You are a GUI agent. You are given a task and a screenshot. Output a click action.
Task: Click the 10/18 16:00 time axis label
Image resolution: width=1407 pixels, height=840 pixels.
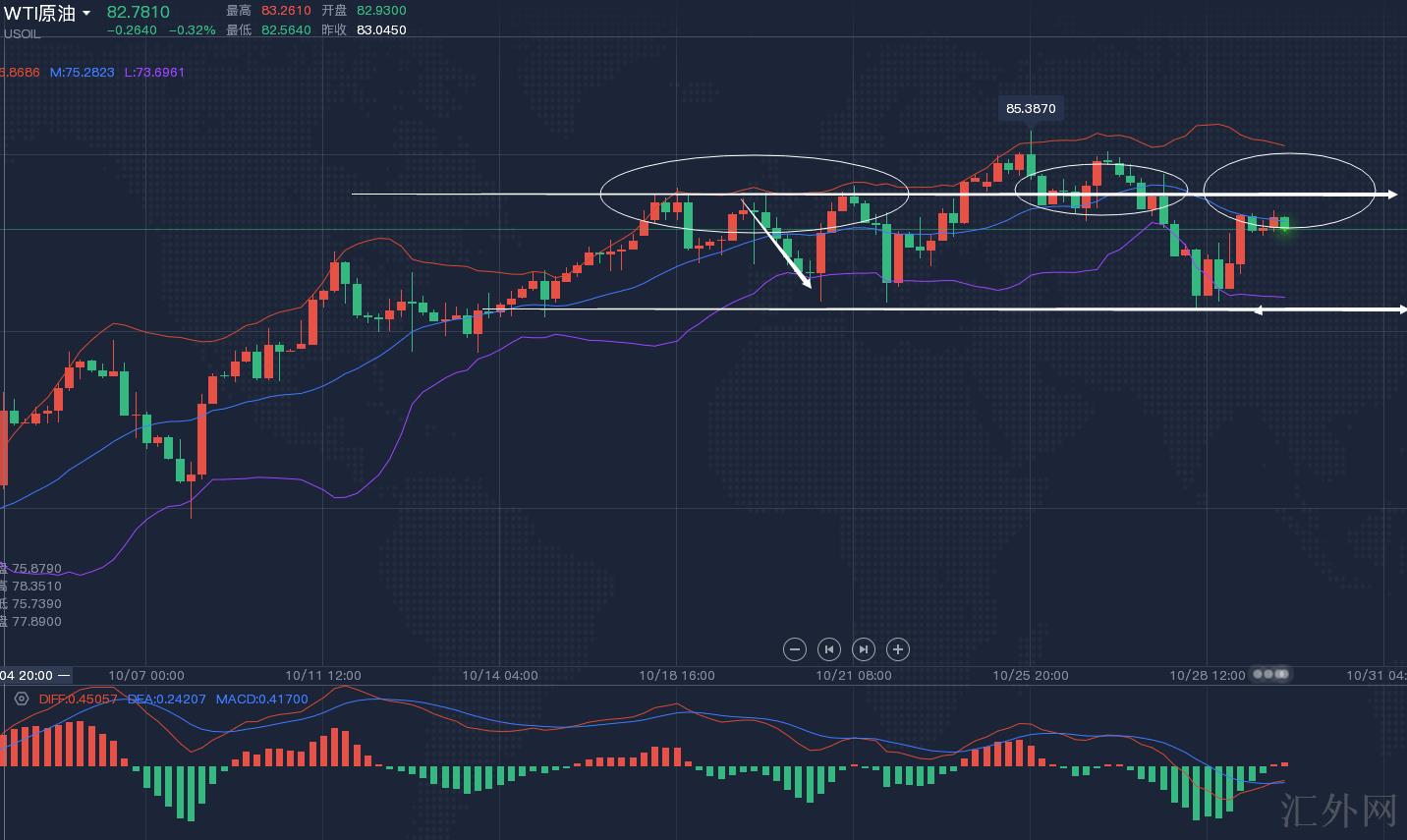coord(676,675)
